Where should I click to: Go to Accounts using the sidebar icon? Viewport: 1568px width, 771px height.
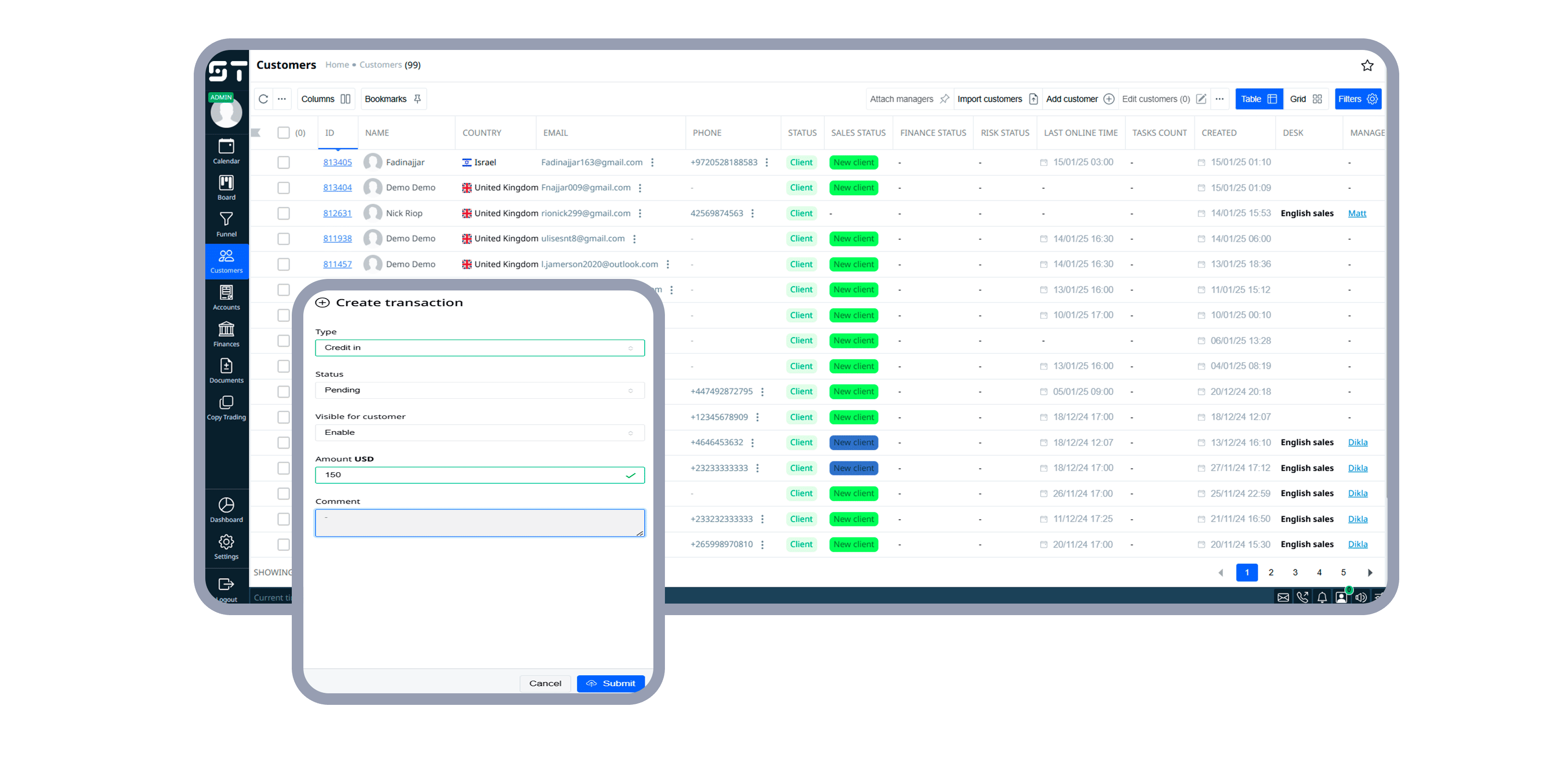tap(226, 297)
